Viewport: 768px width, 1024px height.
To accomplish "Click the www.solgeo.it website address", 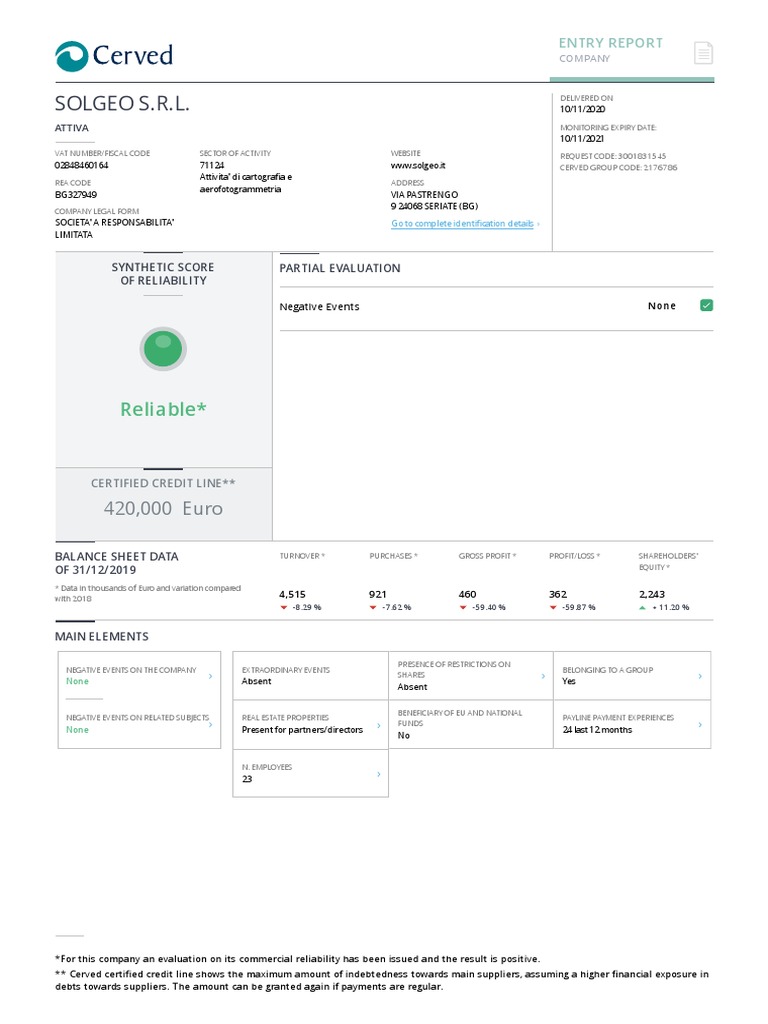I will coord(418,164).
